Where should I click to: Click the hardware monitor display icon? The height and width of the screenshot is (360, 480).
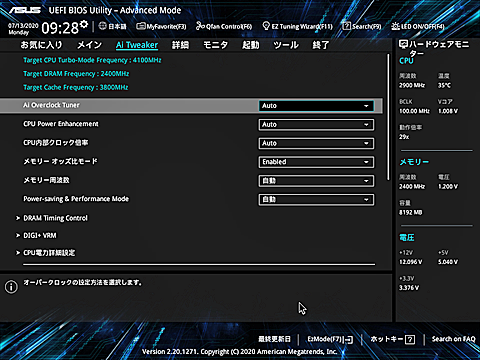(403, 44)
